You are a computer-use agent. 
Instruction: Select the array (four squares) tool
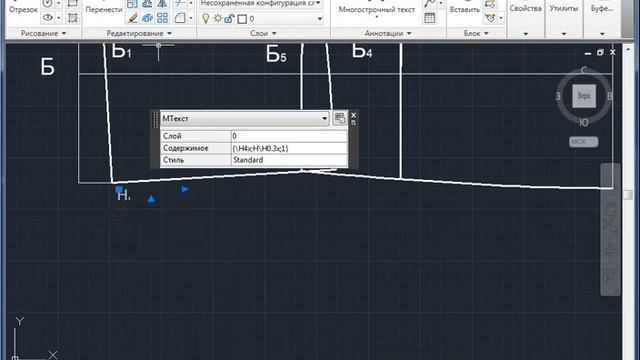click(162, 18)
